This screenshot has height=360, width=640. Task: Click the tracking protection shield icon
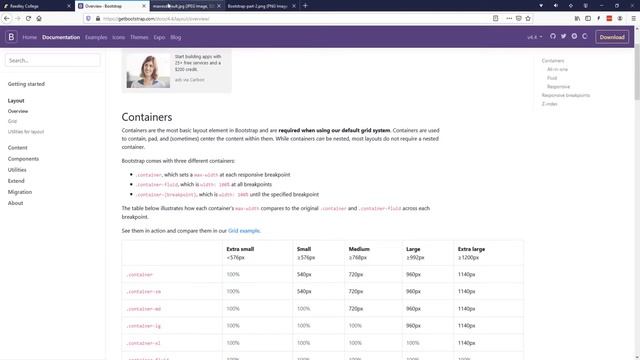click(x=88, y=18)
